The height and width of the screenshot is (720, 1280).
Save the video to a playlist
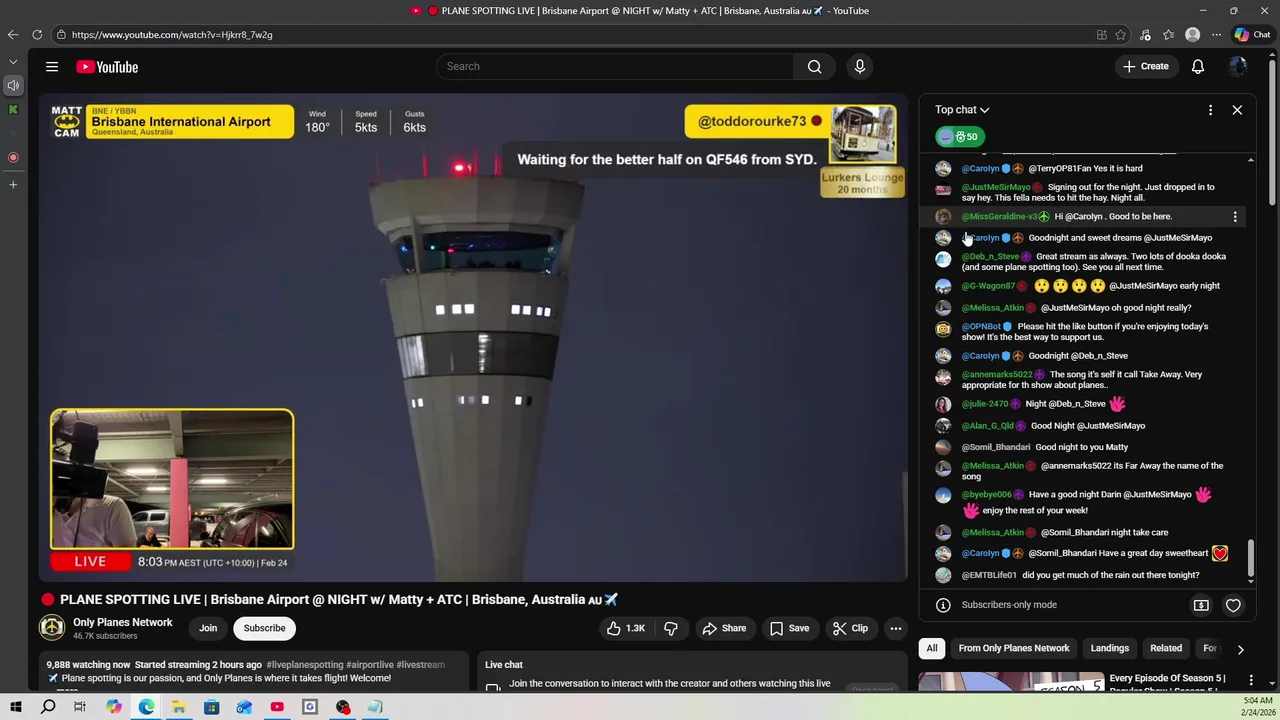pyautogui.click(x=789, y=628)
